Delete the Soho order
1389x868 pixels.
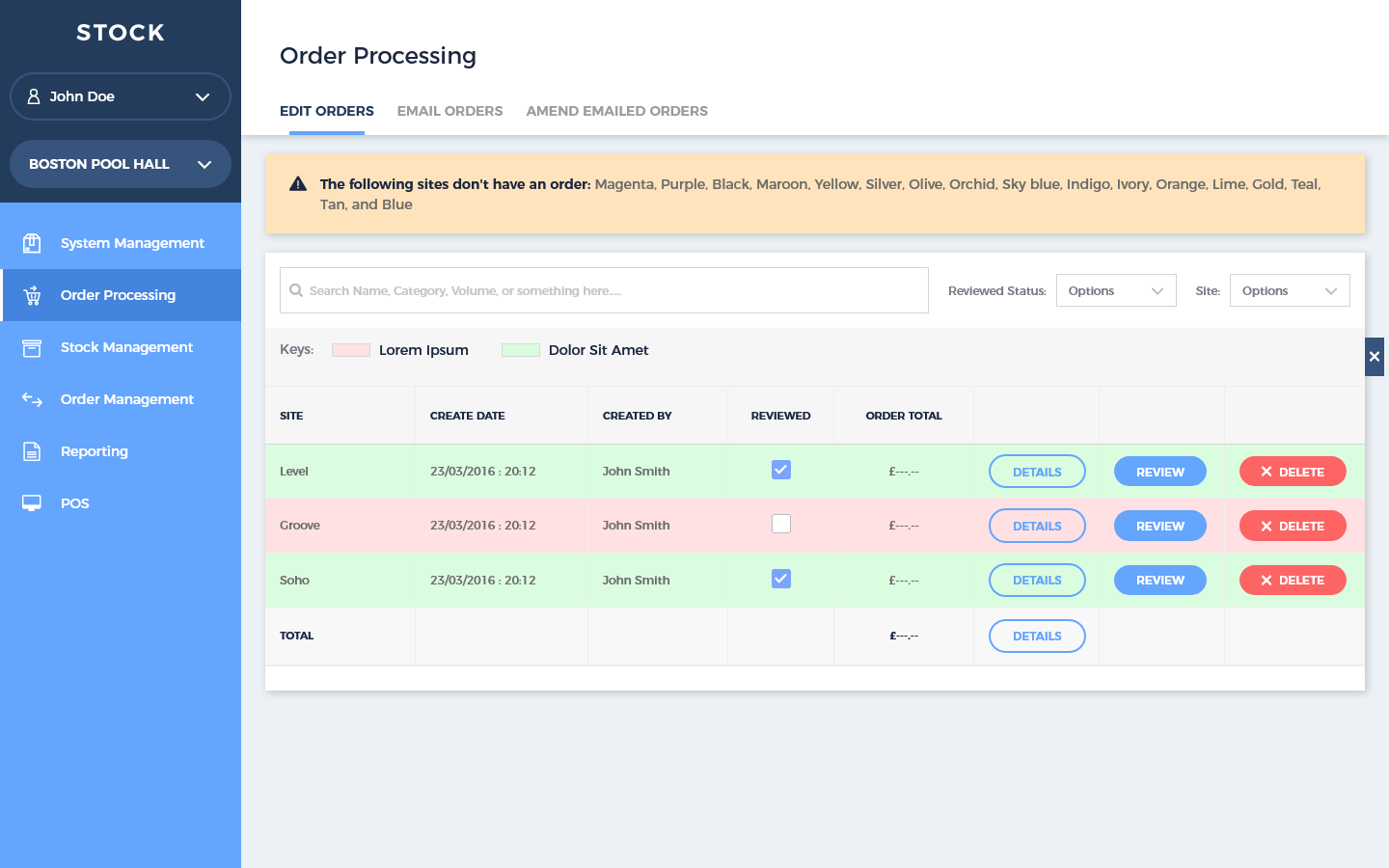tap(1292, 581)
